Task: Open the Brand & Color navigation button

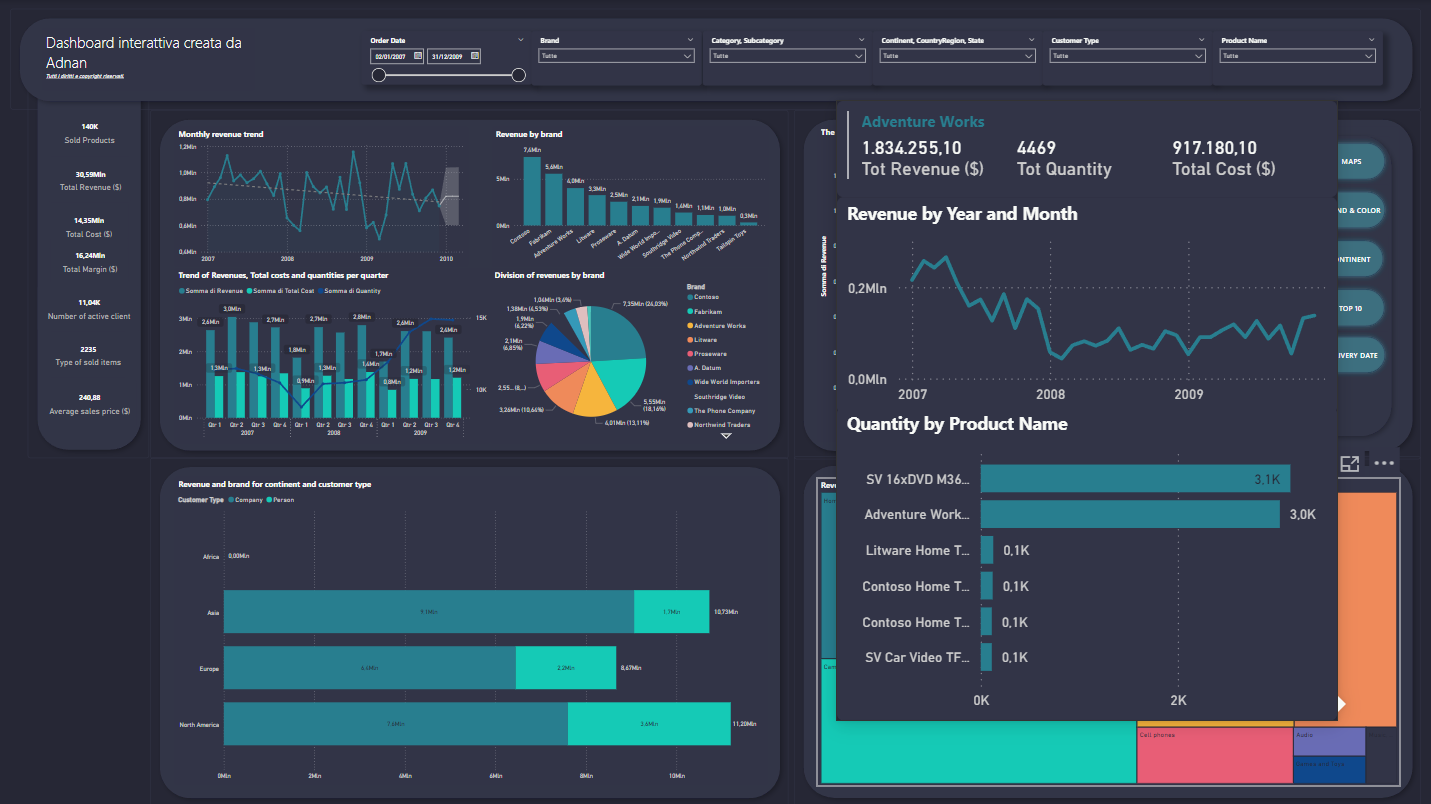Action: 1361,210
